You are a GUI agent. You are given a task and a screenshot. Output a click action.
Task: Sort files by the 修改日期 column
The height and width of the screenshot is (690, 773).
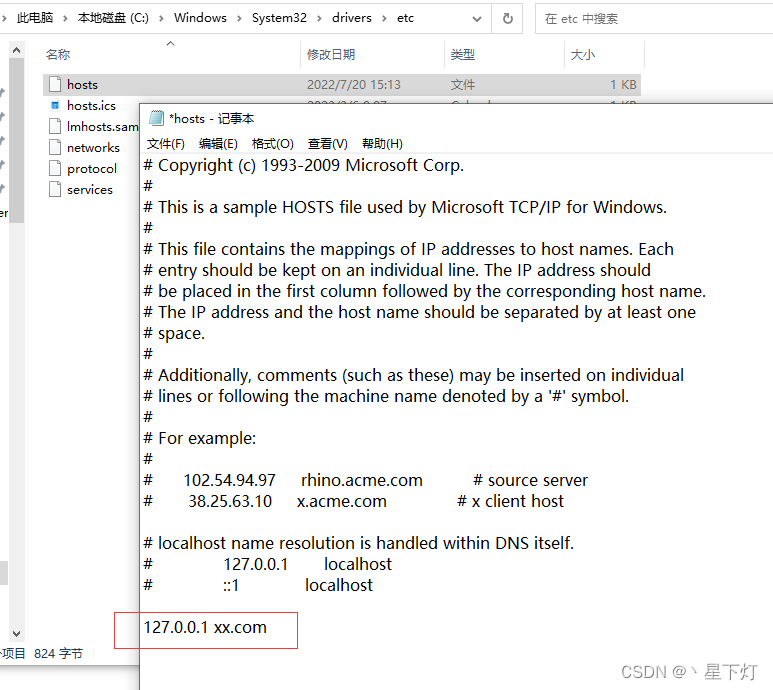coord(331,55)
